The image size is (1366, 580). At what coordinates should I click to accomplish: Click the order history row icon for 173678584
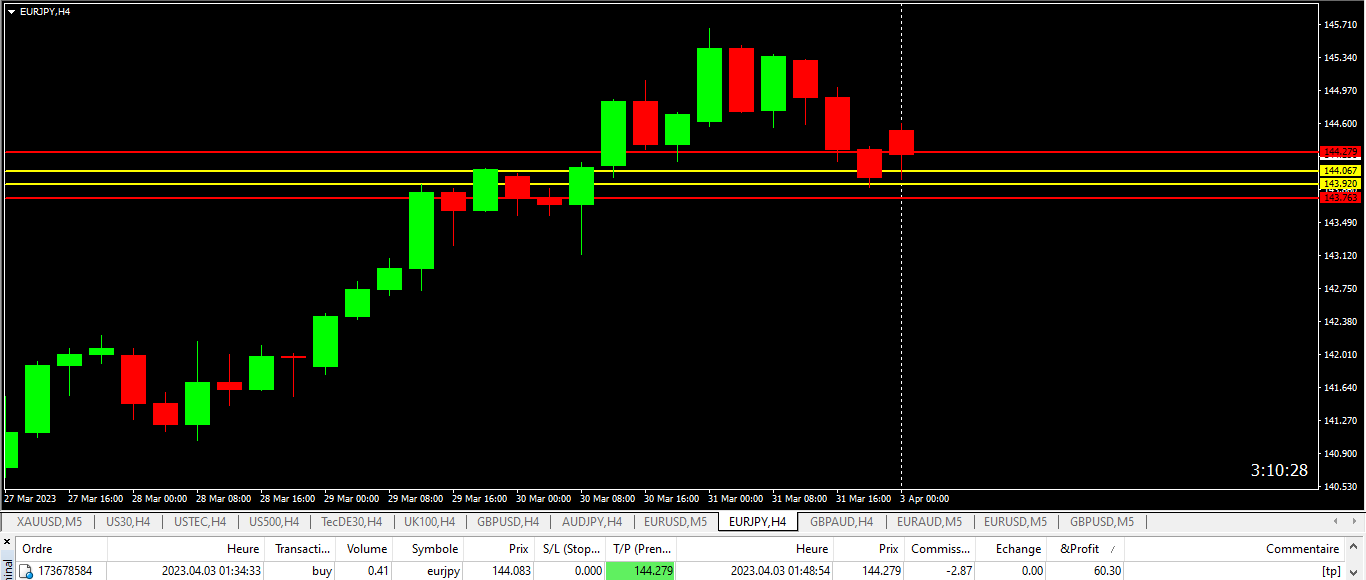point(27,571)
